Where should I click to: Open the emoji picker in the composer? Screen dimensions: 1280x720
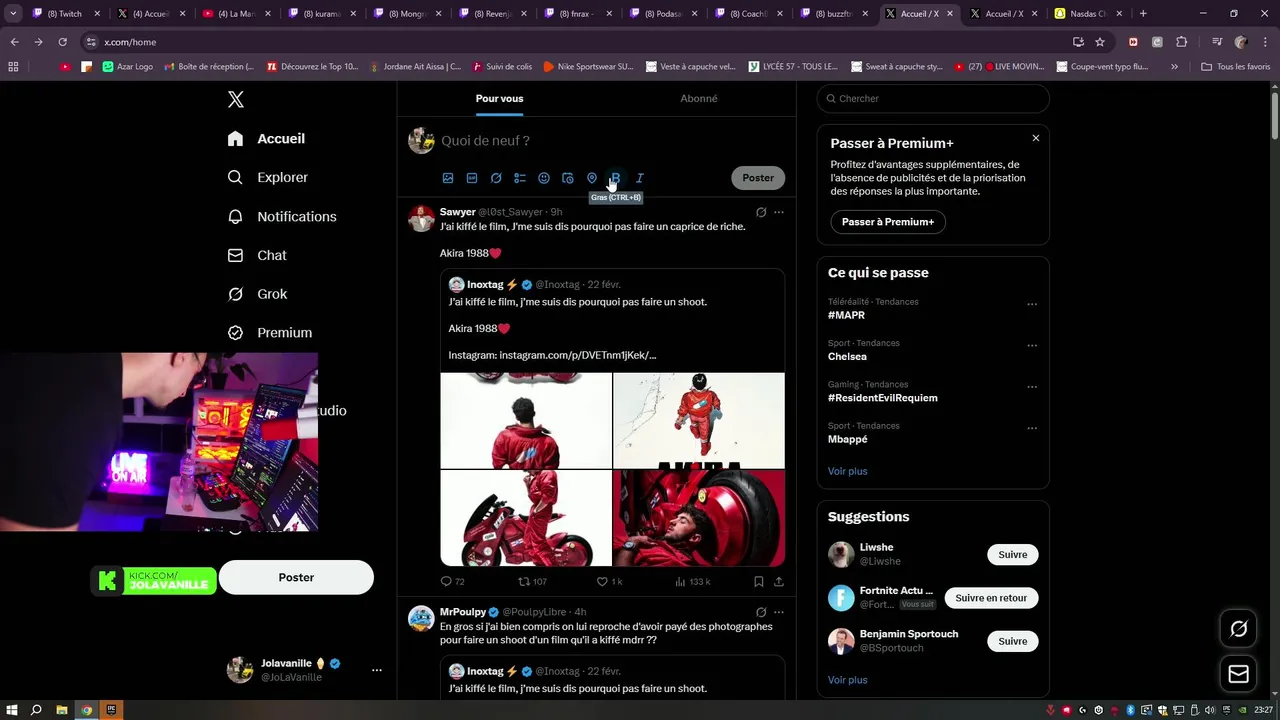point(544,178)
